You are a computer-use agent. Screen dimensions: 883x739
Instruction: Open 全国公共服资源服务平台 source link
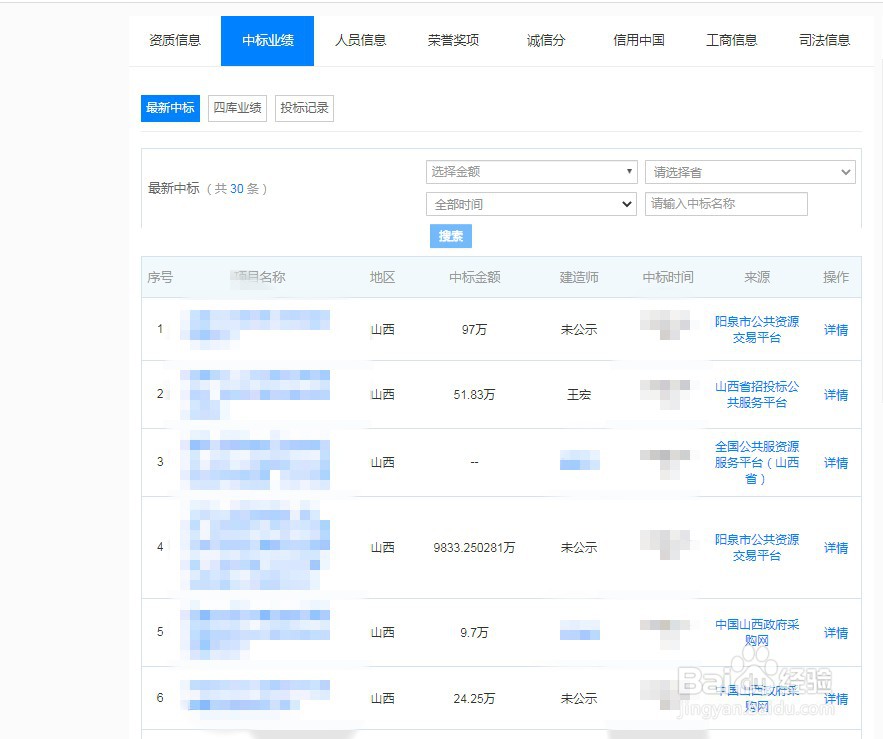(x=757, y=462)
